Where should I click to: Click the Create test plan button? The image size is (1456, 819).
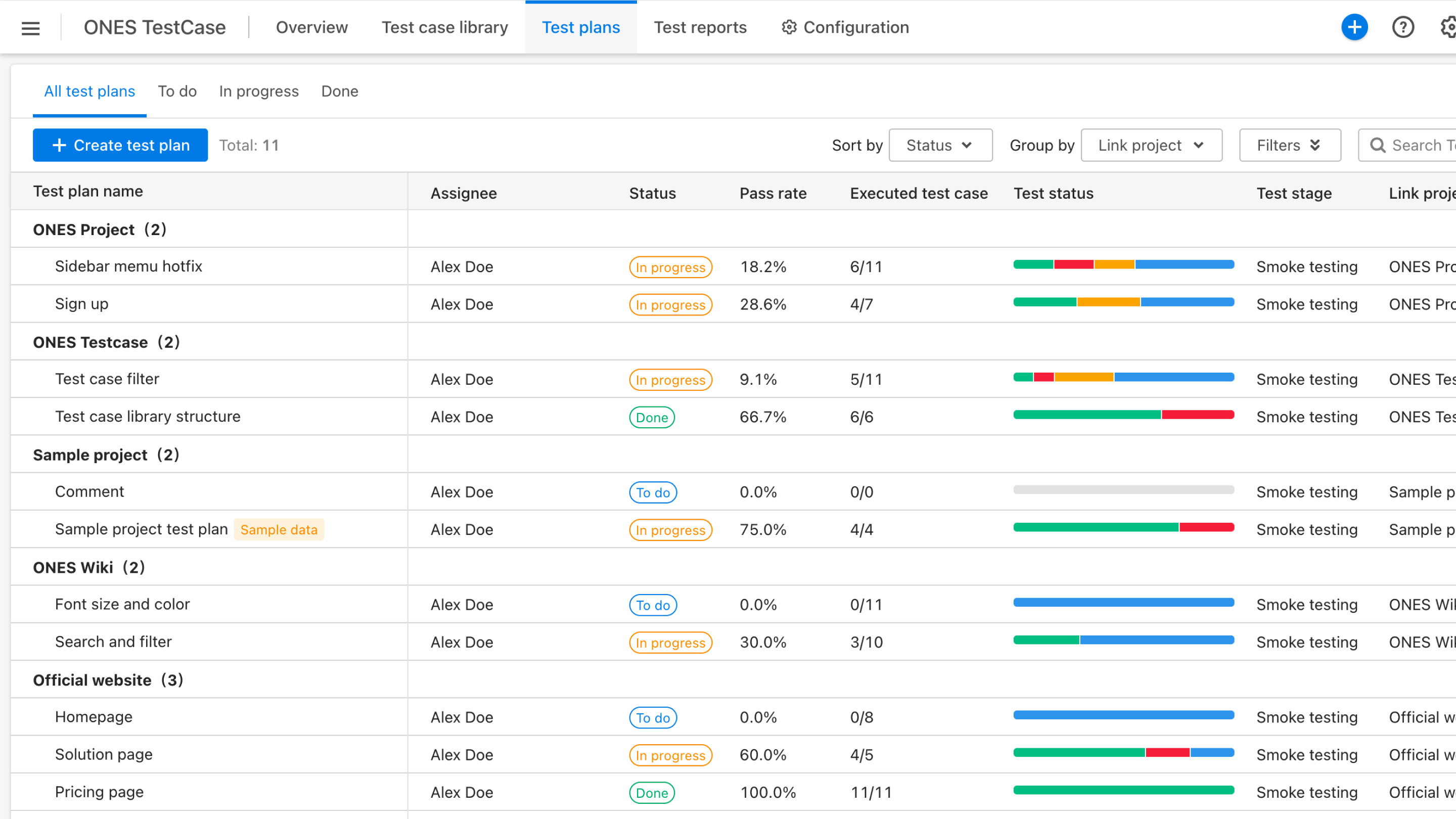pyautogui.click(x=120, y=145)
